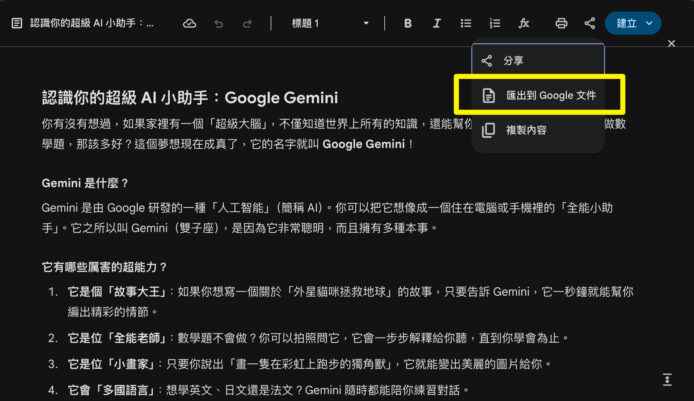Select 分享 from the menu
This screenshot has width=694, height=401.
tap(538, 61)
